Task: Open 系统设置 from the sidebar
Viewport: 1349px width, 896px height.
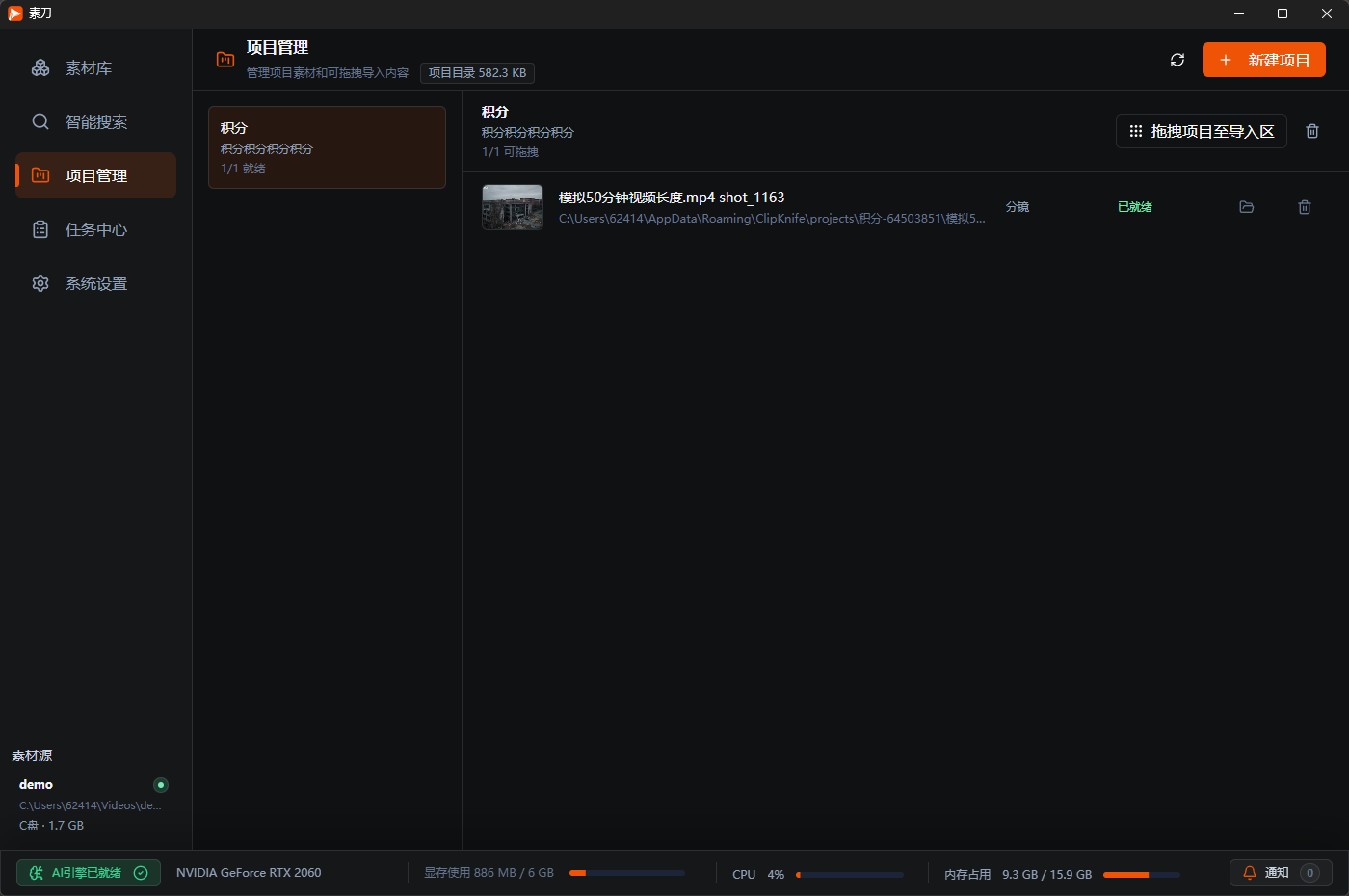Action: pyautogui.click(x=95, y=283)
